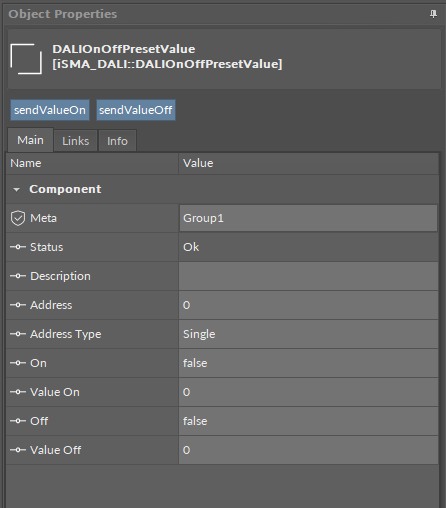
Task: Click the slot icon beside Value On
Action: pos(18,392)
